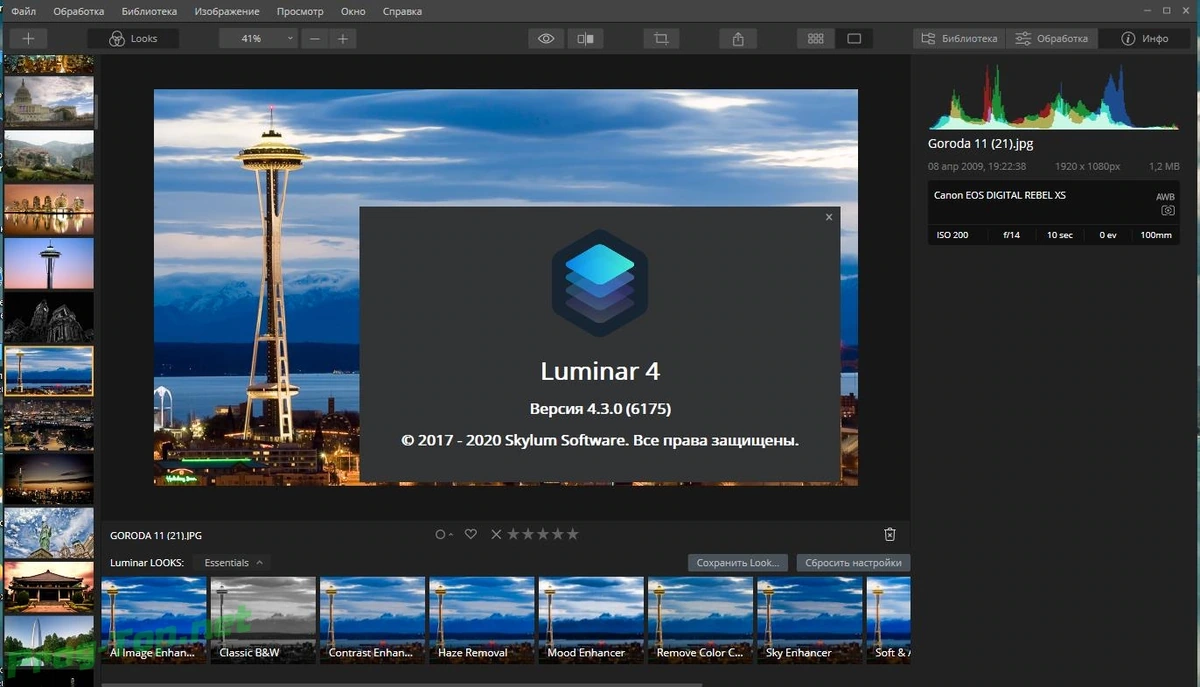
Task: Click the Luminar 4 logo in dialog
Action: (x=600, y=282)
